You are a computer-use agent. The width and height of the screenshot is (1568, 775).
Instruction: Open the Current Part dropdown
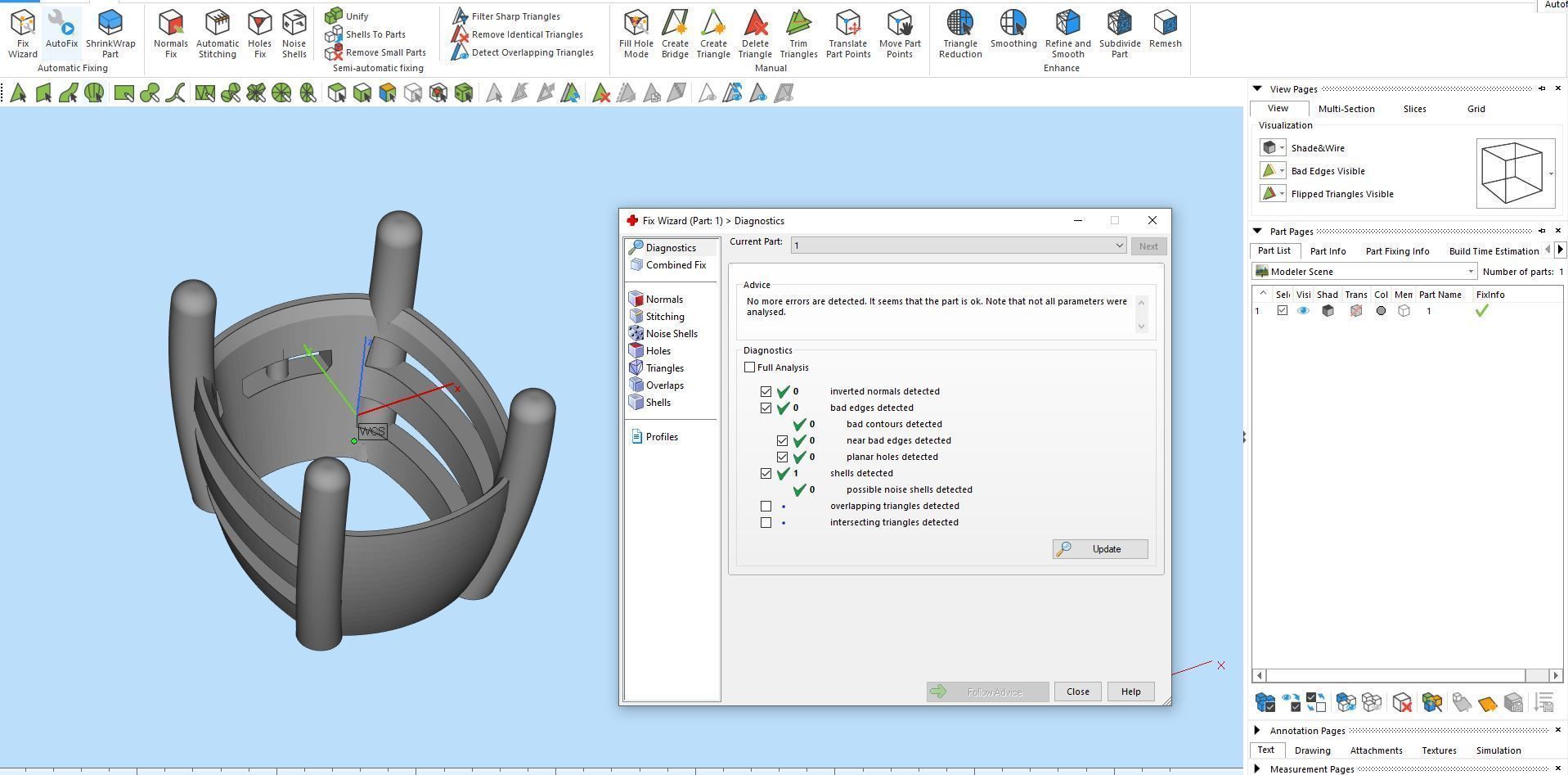pyautogui.click(x=959, y=246)
